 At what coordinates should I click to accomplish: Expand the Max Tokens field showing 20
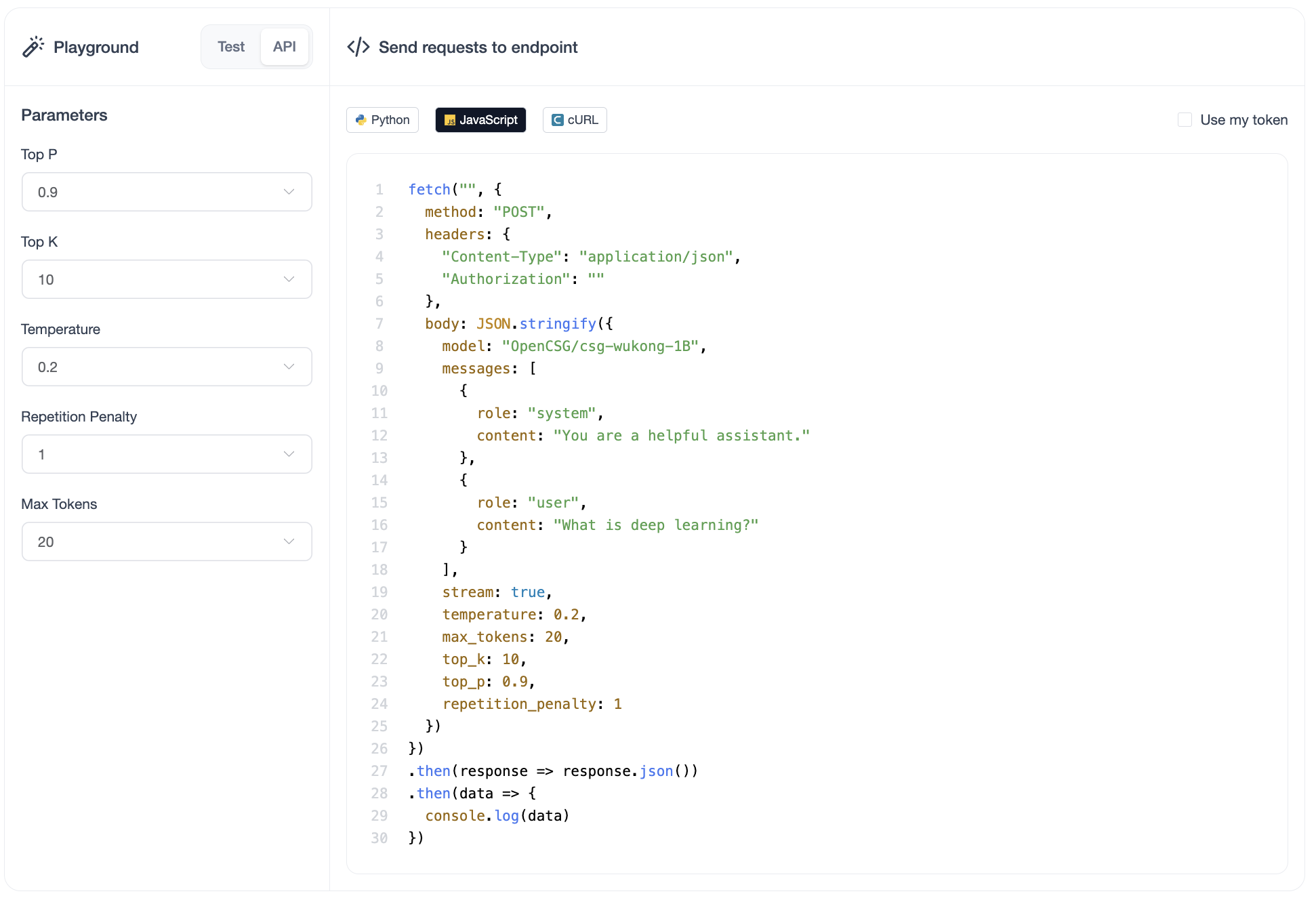click(167, 541)
